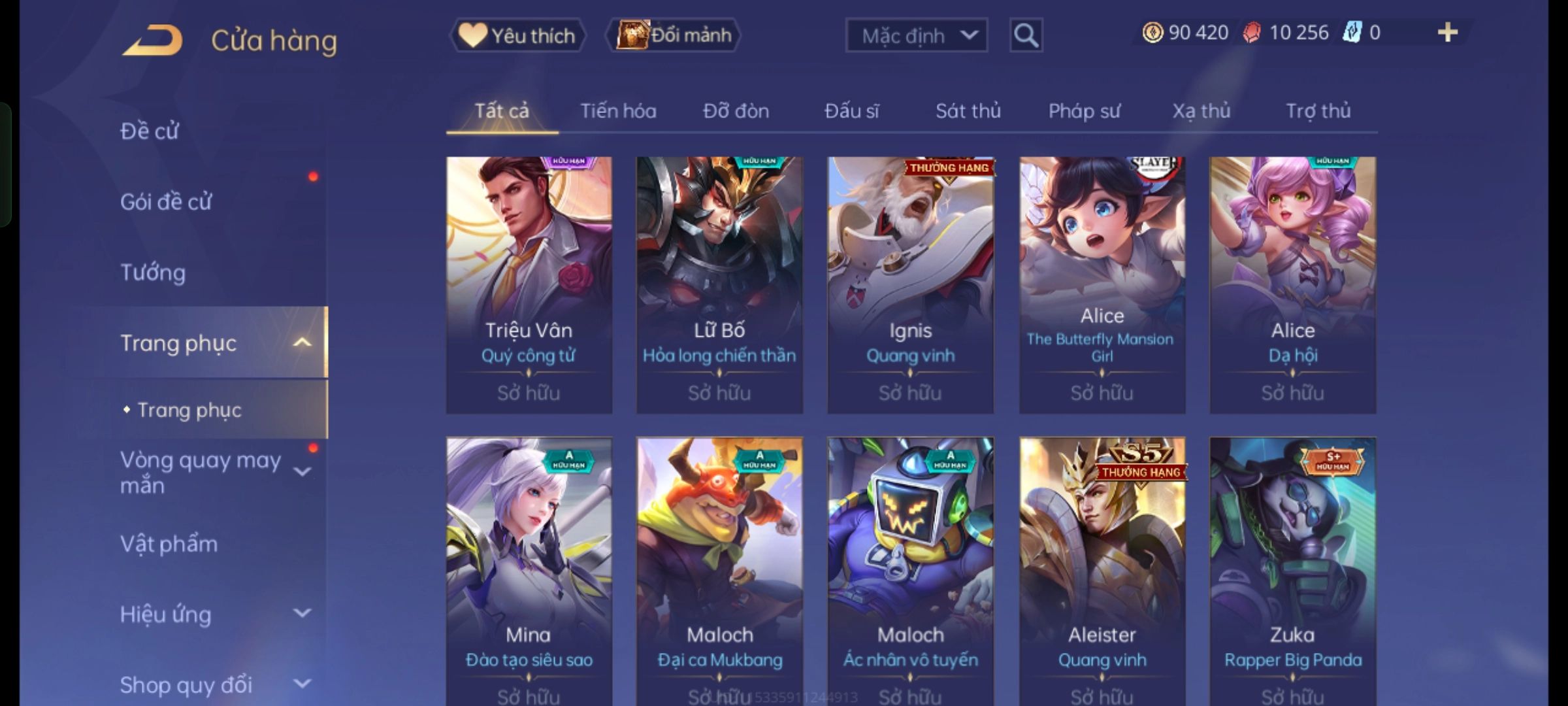
Task: Open the Mặc định sort dropdown
Action: [916, 35]
